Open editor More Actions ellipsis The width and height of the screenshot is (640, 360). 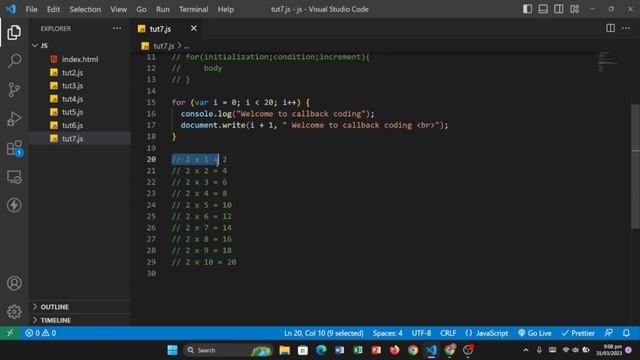coord(626,28)
